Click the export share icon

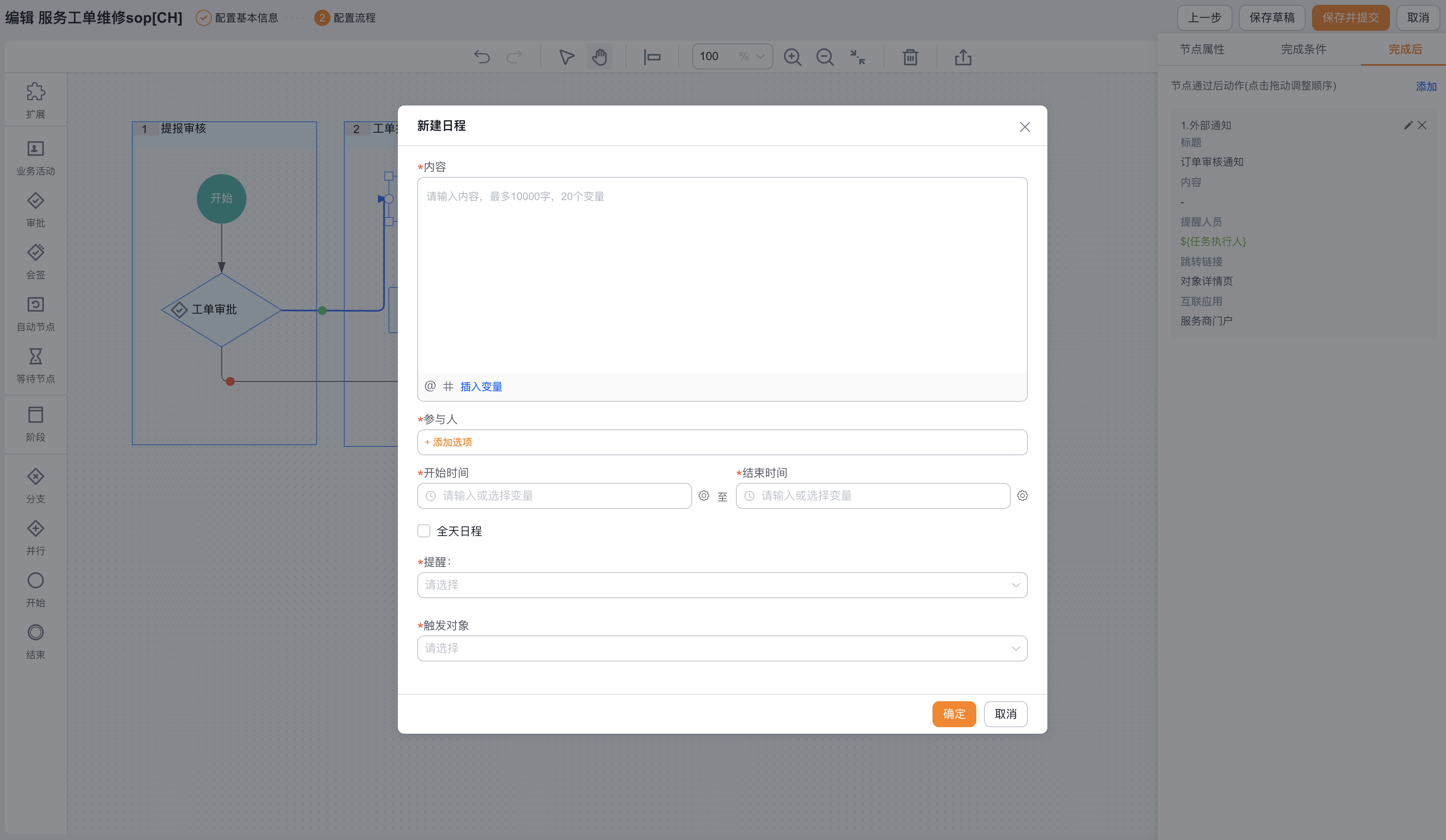pyautogui.click(x=963, y=57)
